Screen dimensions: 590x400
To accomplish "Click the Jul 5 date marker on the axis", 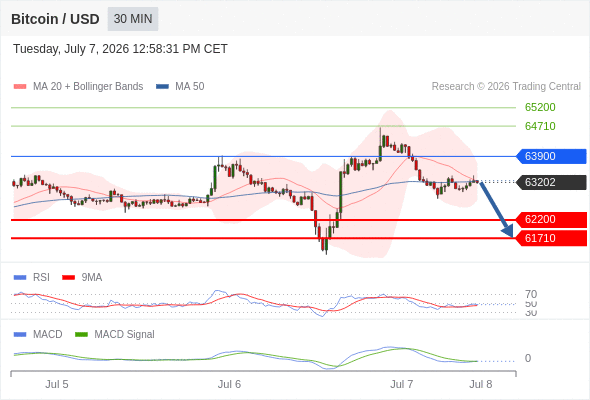I will [x=57, y=384].
